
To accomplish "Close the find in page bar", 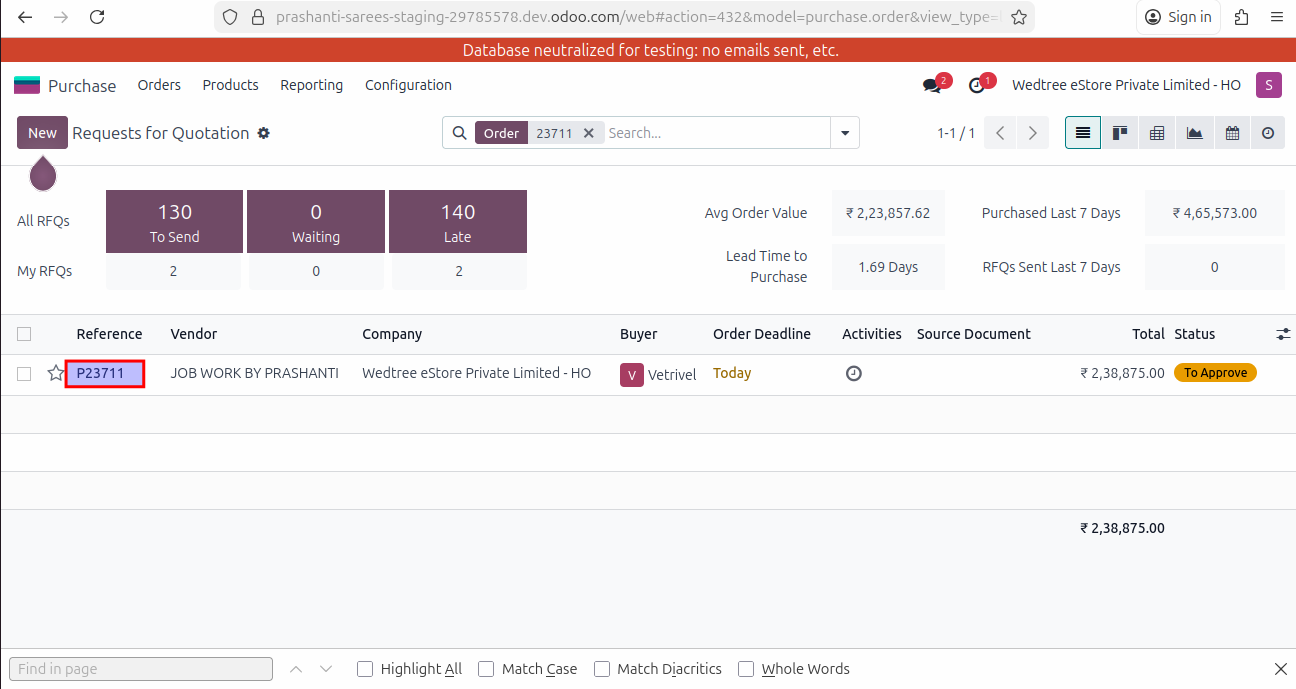I will 1281,669.
